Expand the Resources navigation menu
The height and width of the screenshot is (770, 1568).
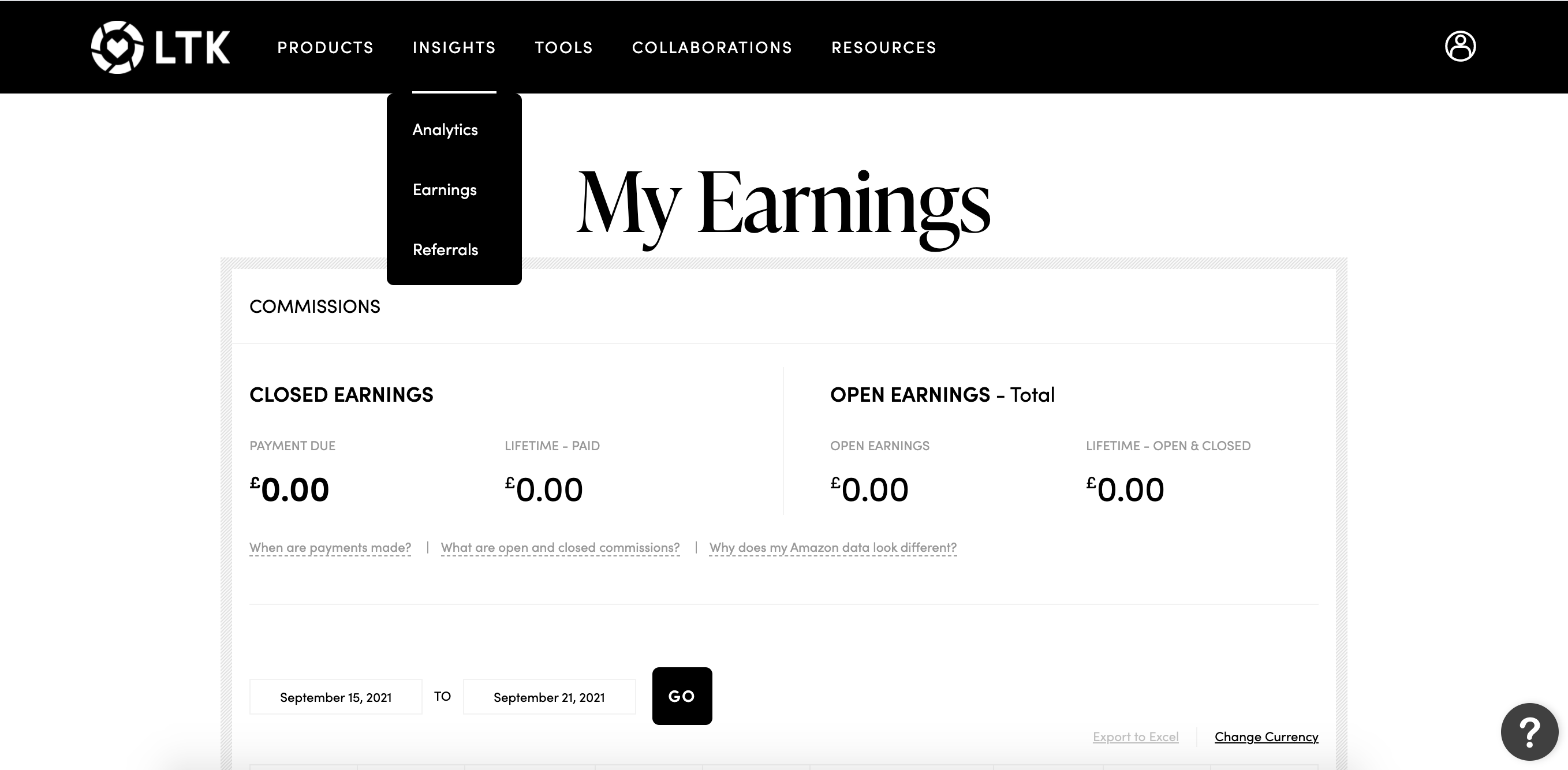coord(883,47)
